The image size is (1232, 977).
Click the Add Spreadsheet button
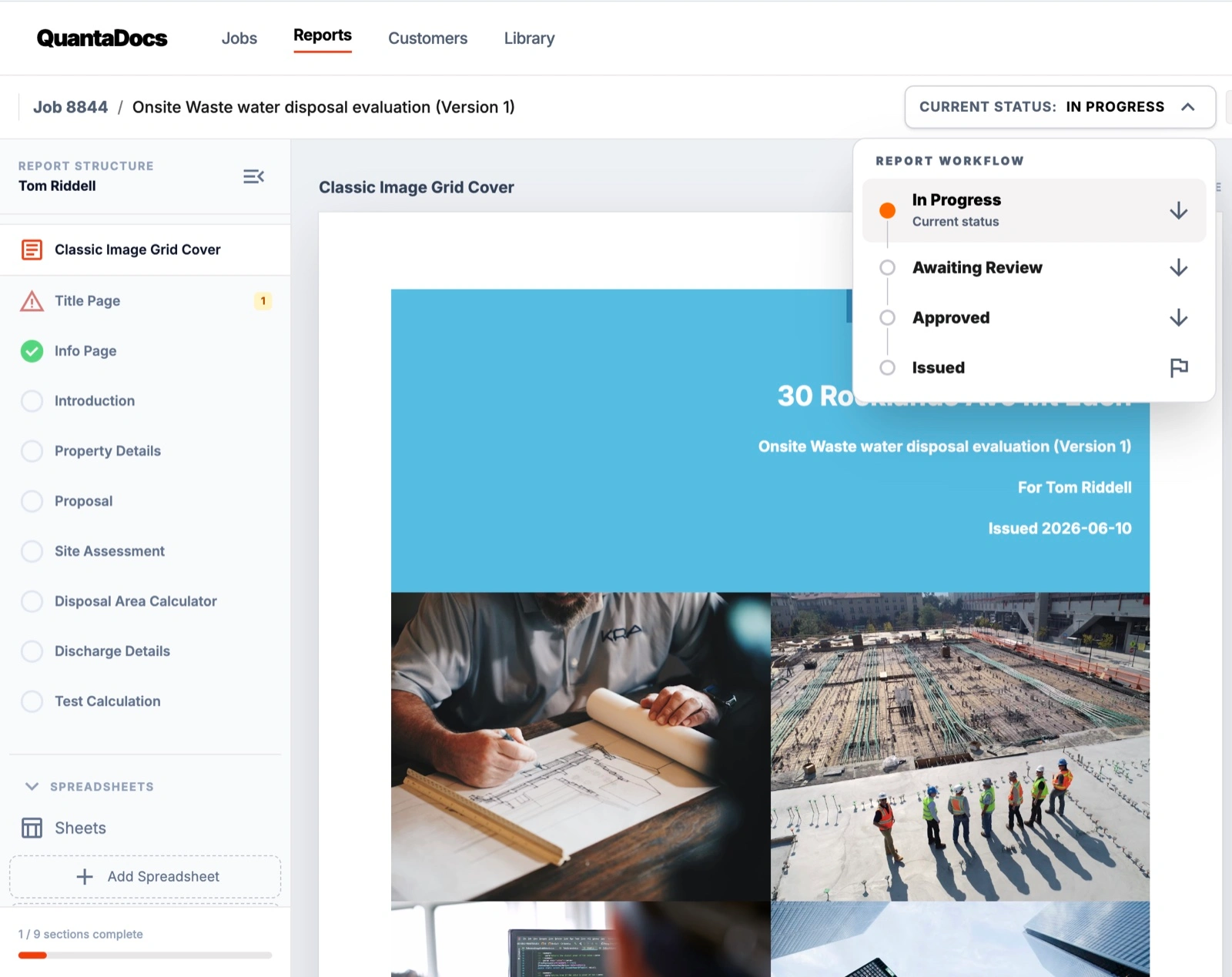point(145,876)
